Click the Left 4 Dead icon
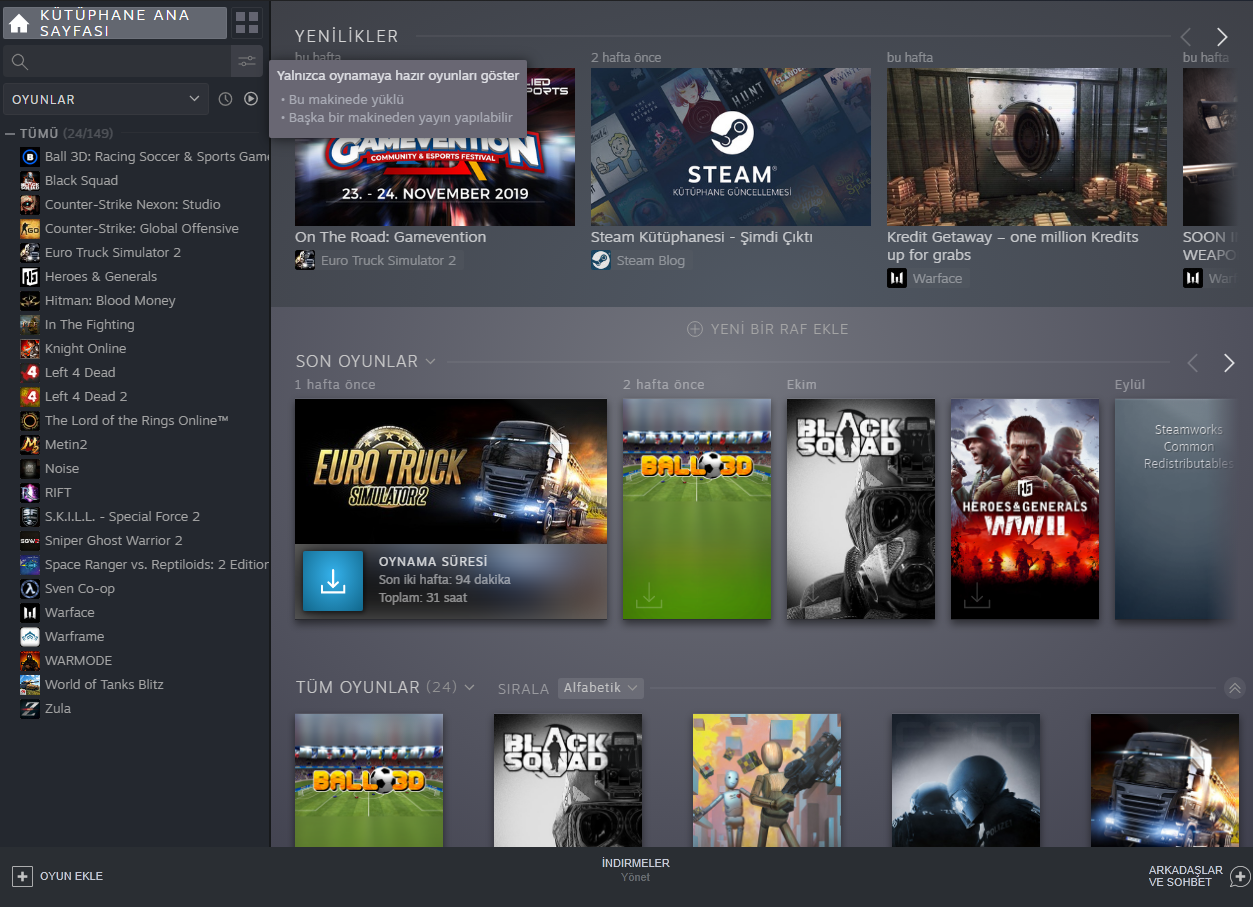Image resolution: width=1253 pixels, height=907 pixels. [30, 372]
